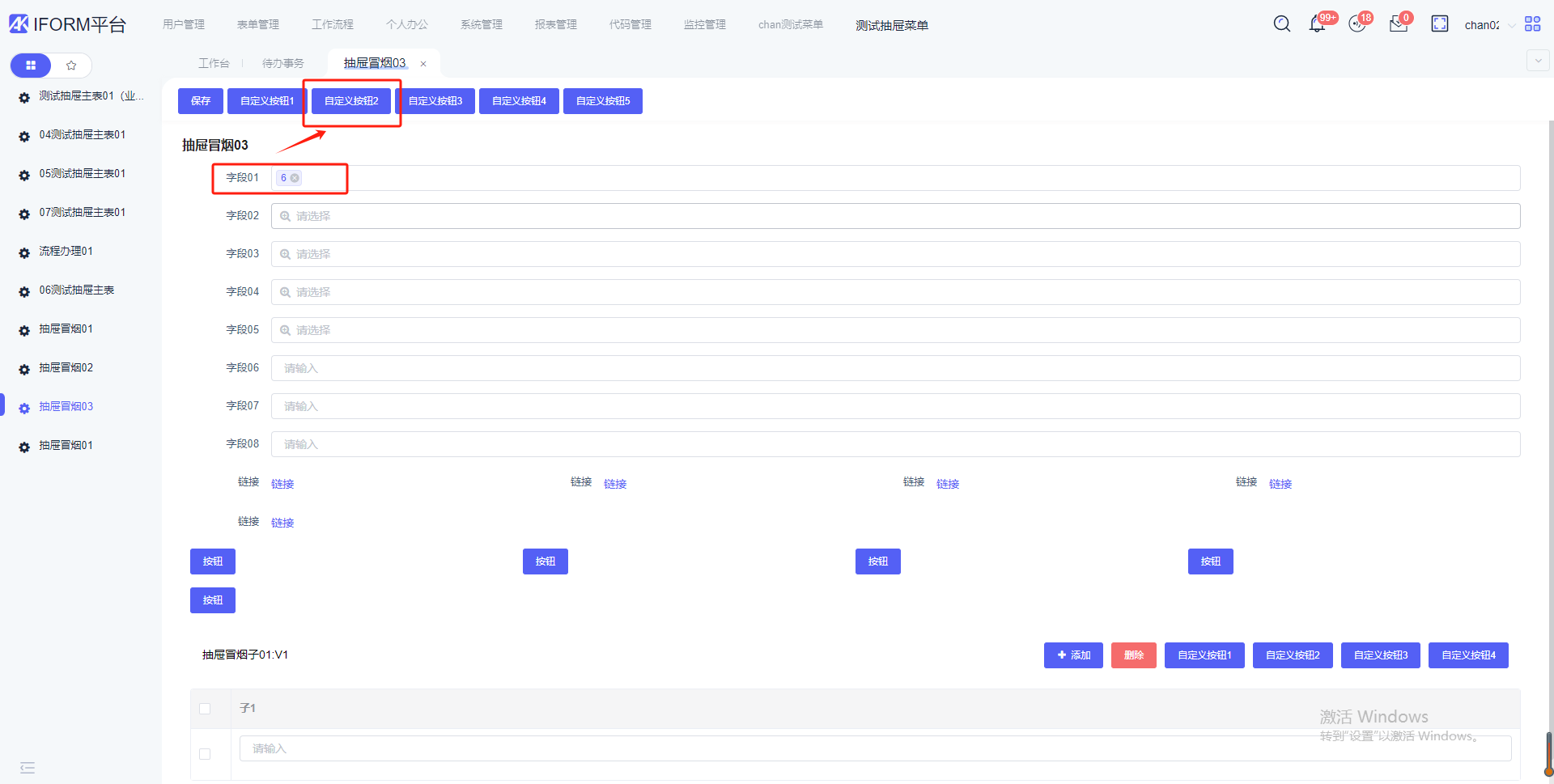Click the message icon with badge 18
Viewport: 1554px width, 784px height.
[x=1357, y=24]
